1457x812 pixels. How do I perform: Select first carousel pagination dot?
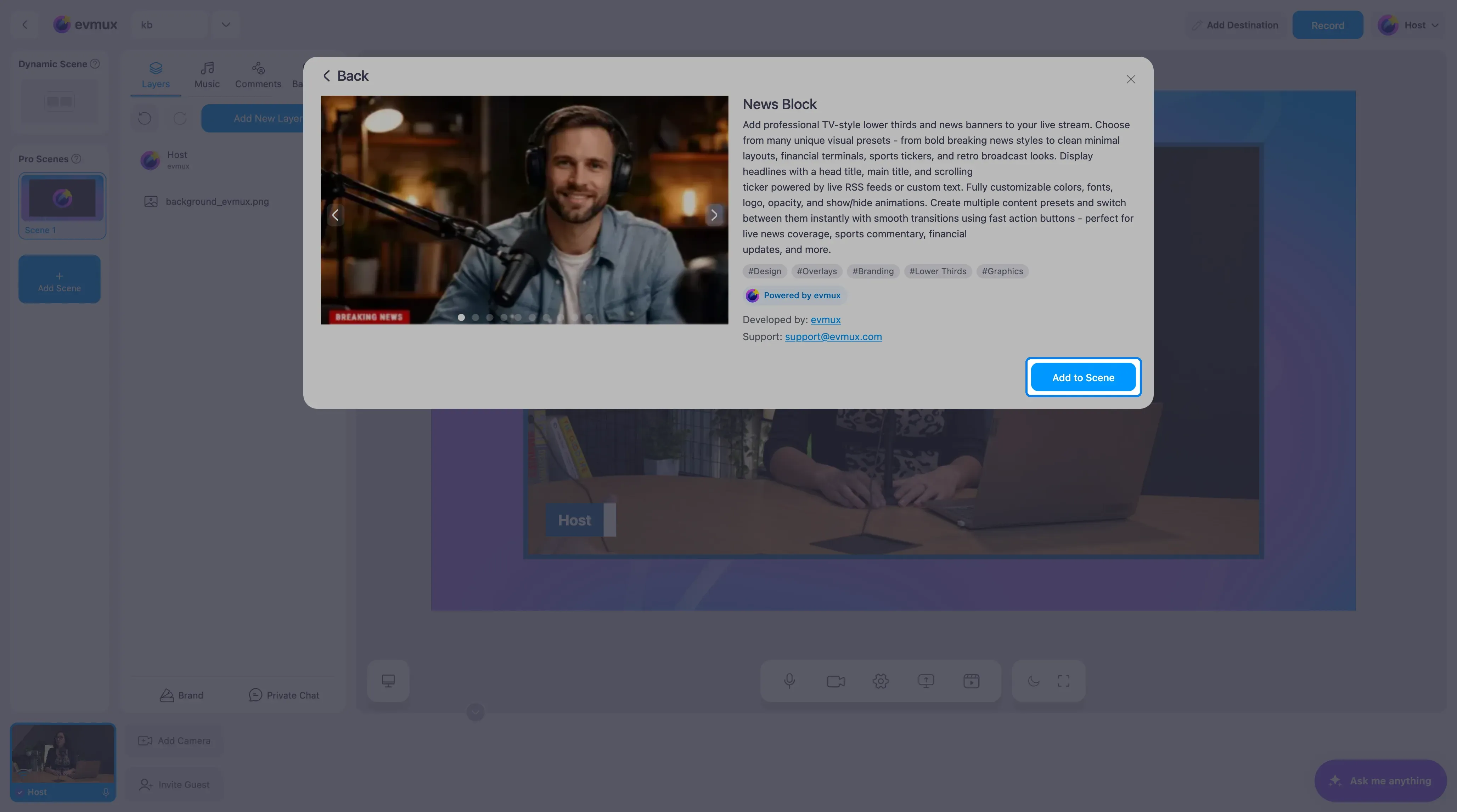pyautogui.click(x=461, y=317)
